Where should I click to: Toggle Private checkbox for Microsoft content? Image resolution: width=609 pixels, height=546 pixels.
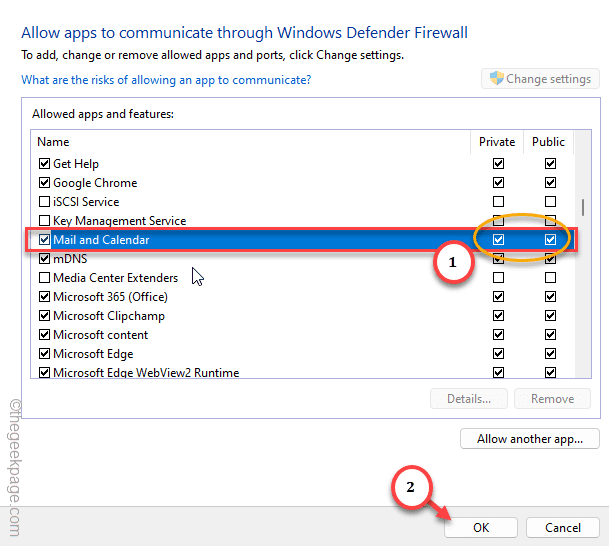click(x=498, y=335)
